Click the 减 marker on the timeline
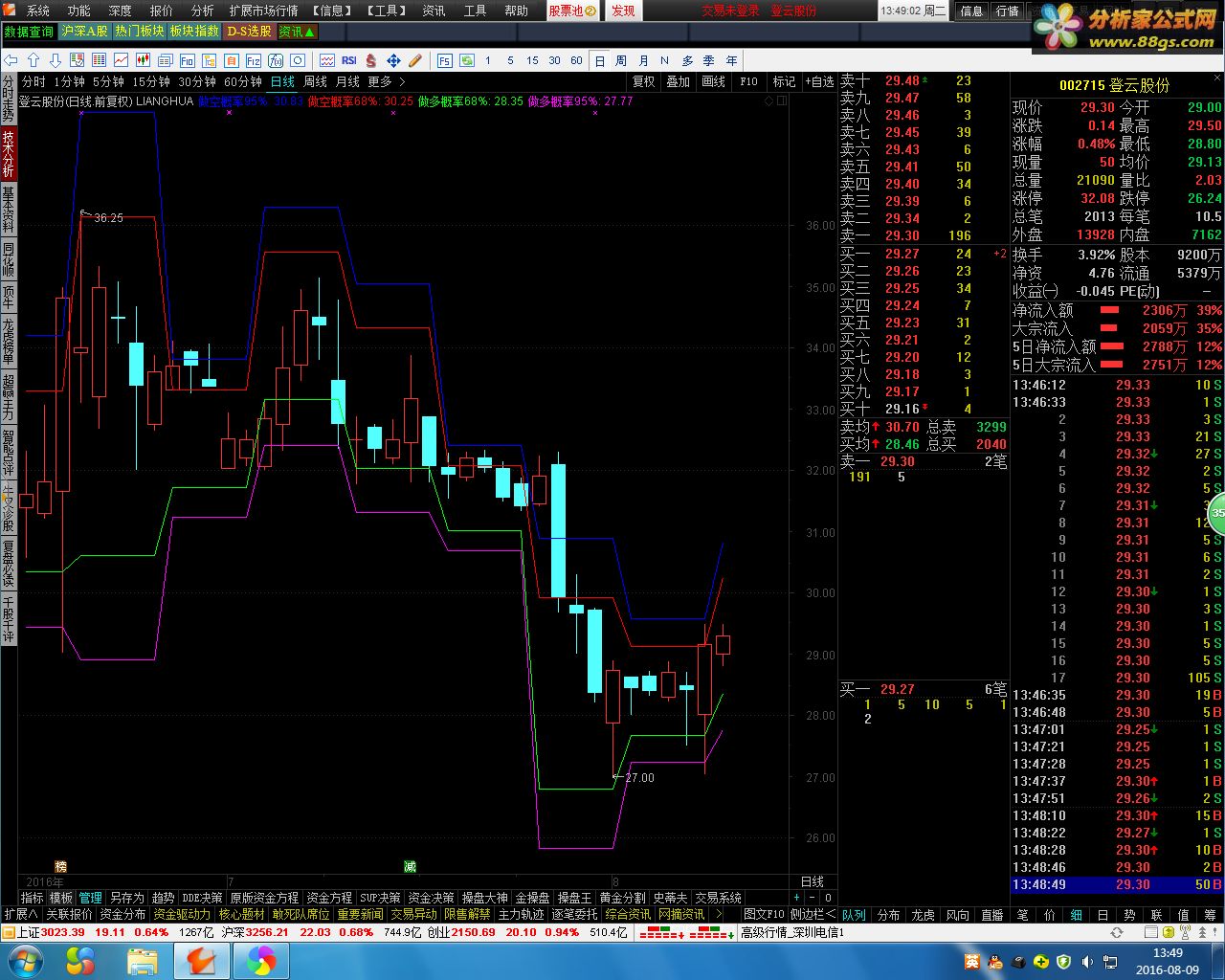 410,866
